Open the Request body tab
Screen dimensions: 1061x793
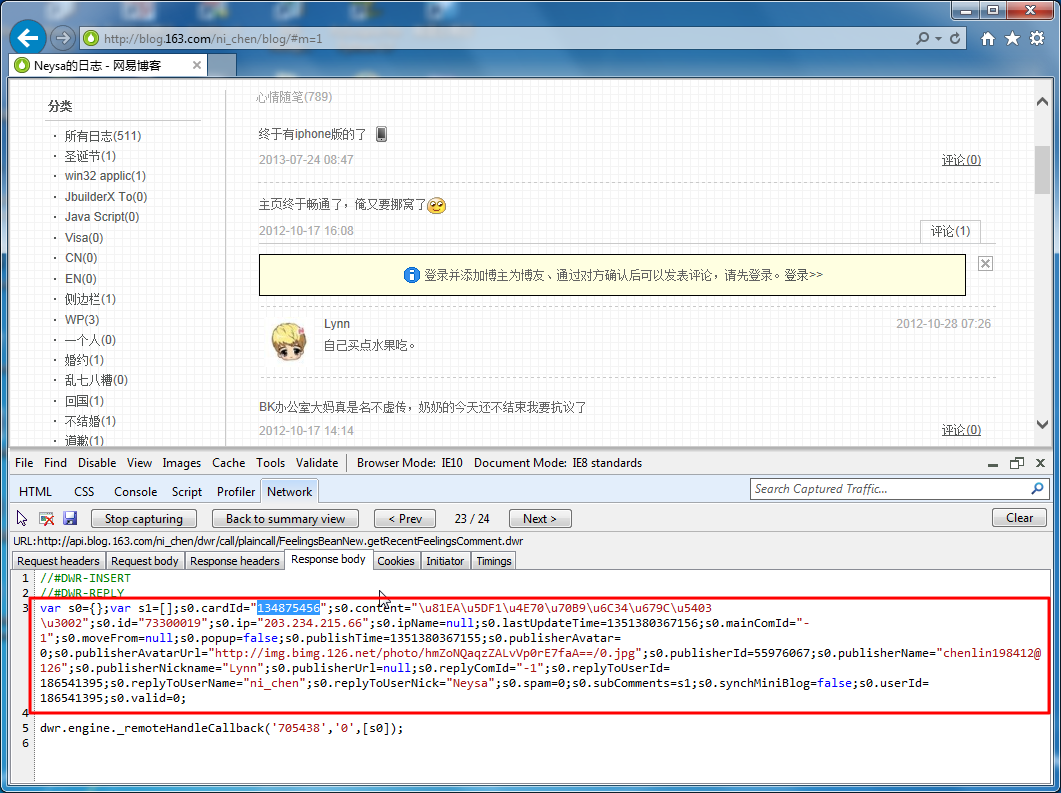pyautogui.click(x=144, y=561)
